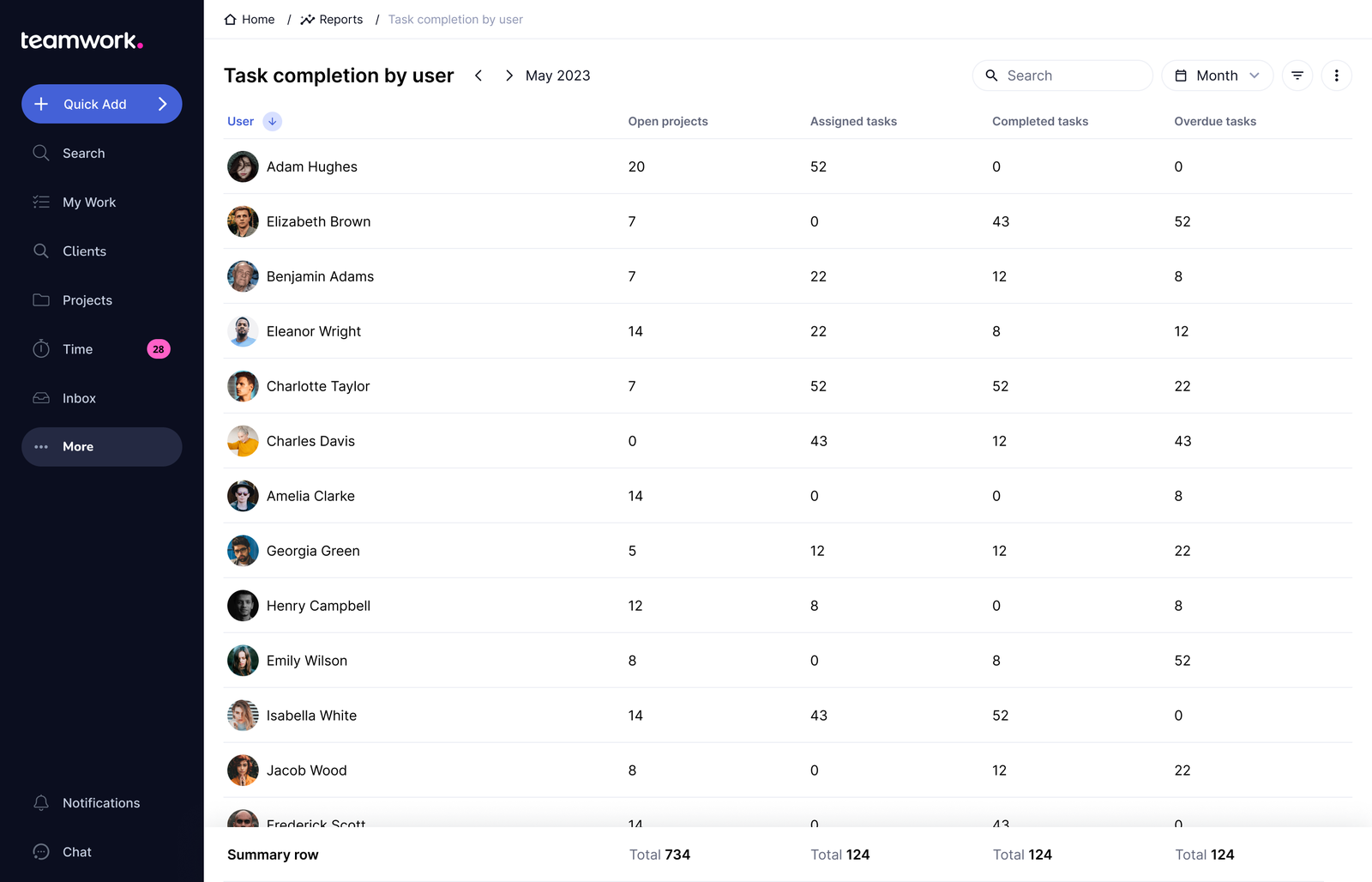The height and width of the screenshot is (882, 1372).
Task: Open the Projects section
Action: 87,299
